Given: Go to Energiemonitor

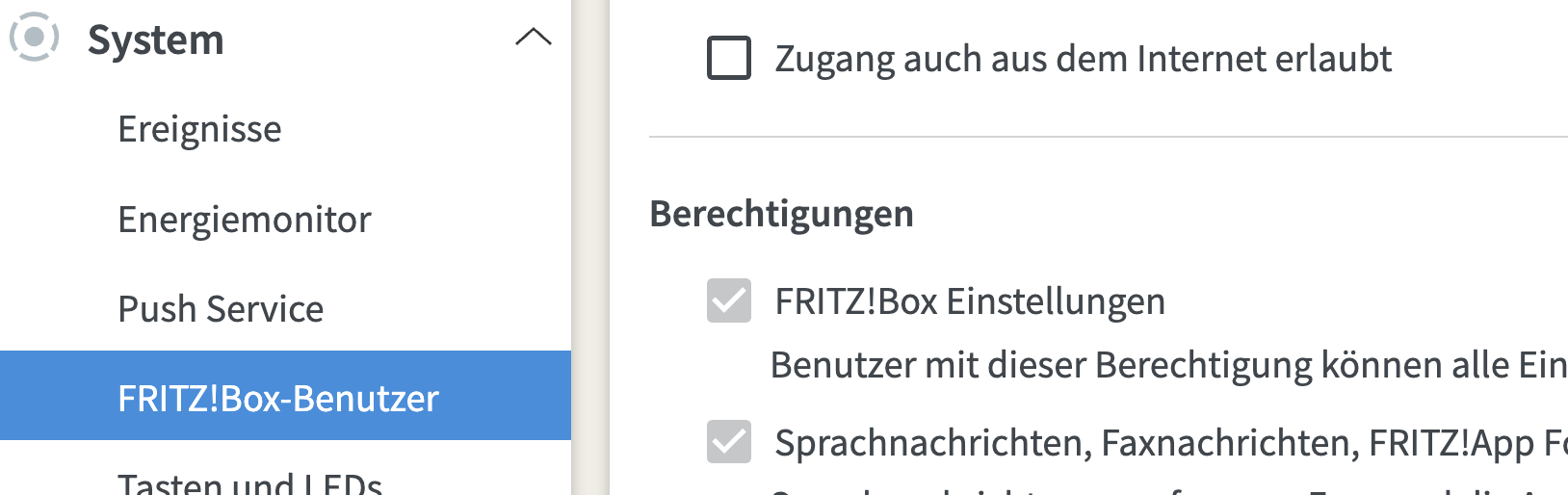Looking at the screenshot, I should pyautogui.click(x=244, y=220).
